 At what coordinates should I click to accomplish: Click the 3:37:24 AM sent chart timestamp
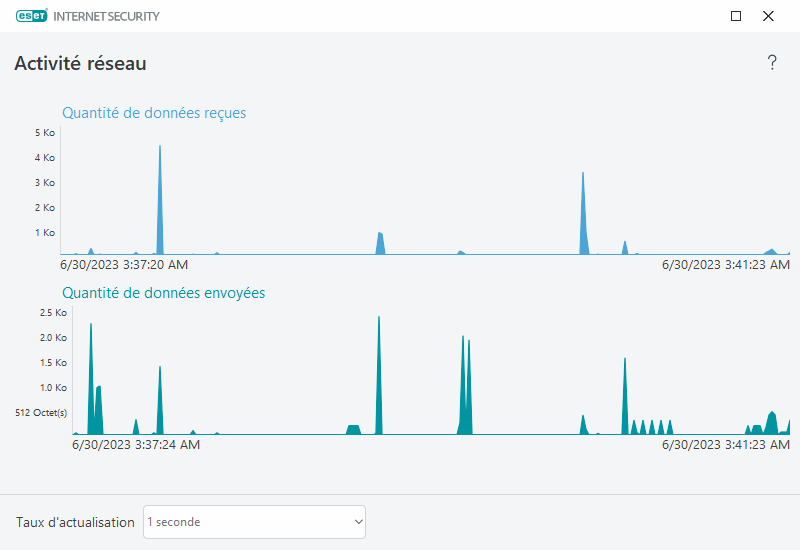click(136, 445)
